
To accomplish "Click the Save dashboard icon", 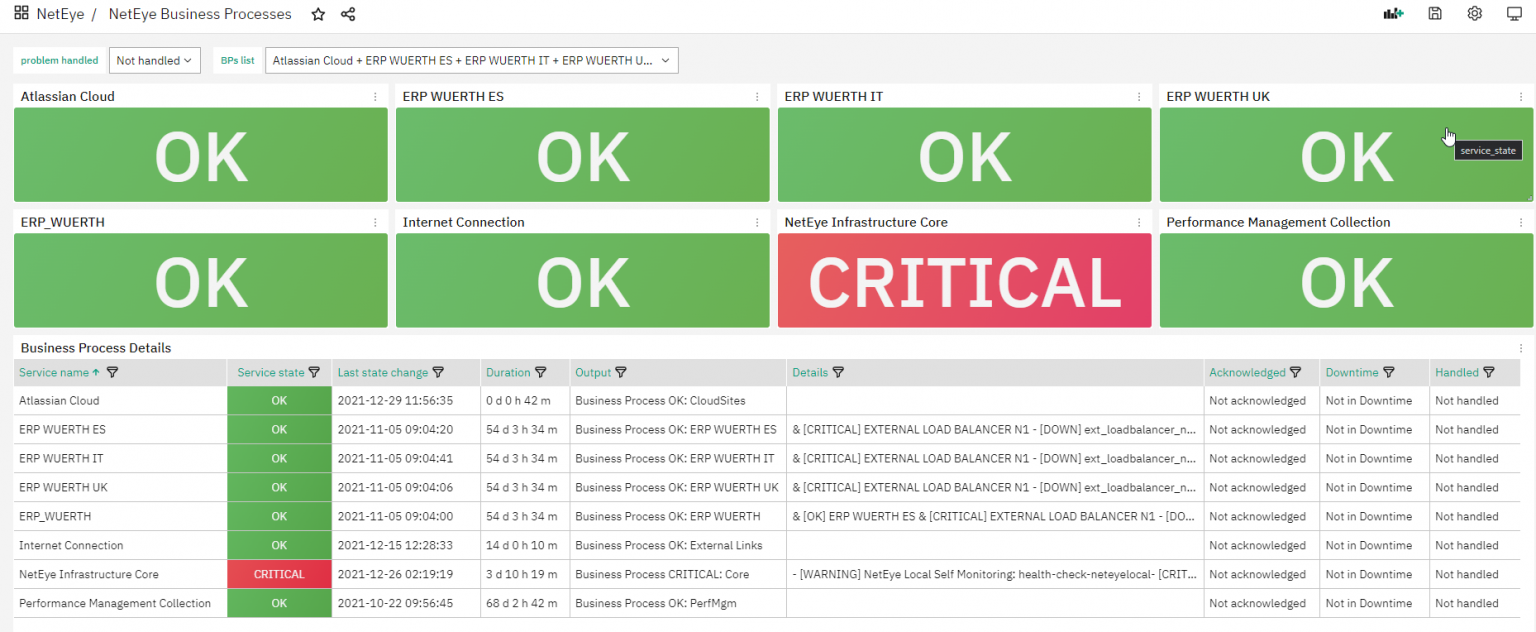I will point(1434,14).
